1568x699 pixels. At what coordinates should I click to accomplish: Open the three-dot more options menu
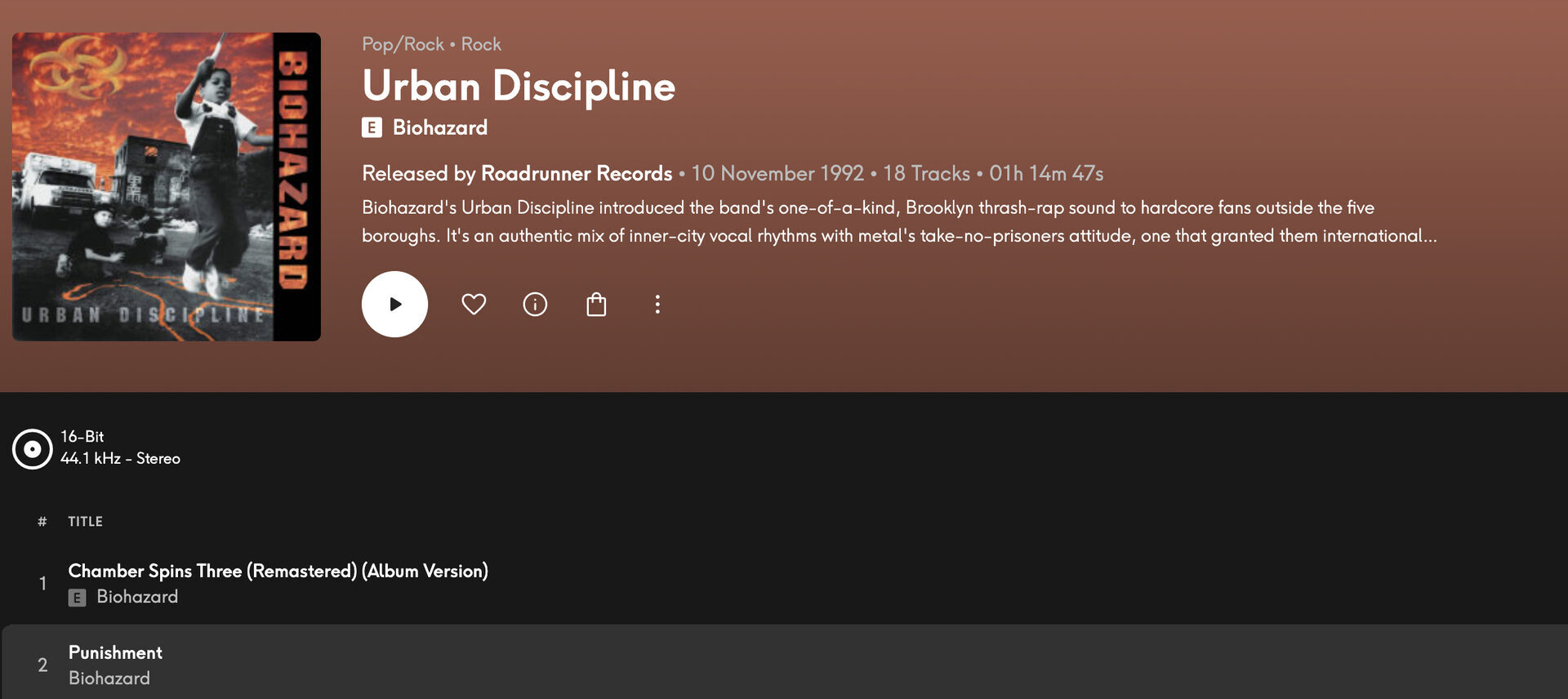pos(657,305)
